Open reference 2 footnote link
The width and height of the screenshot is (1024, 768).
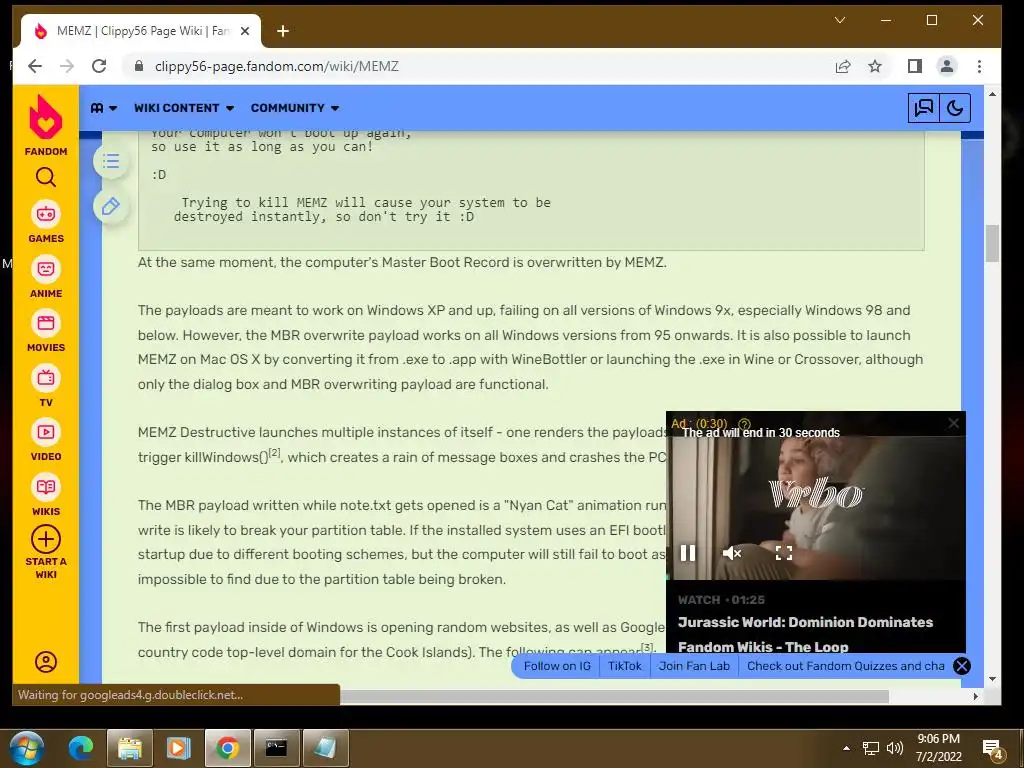pyautogui.click(x=274, y=452)
